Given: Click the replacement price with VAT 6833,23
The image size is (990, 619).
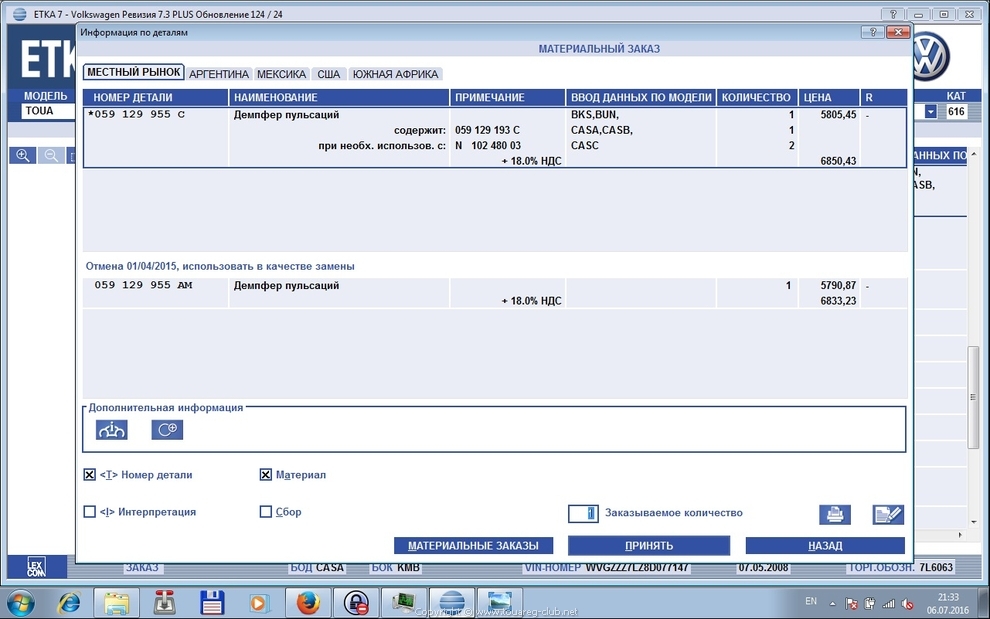Looking at the screenshot, I should point(838,301).
